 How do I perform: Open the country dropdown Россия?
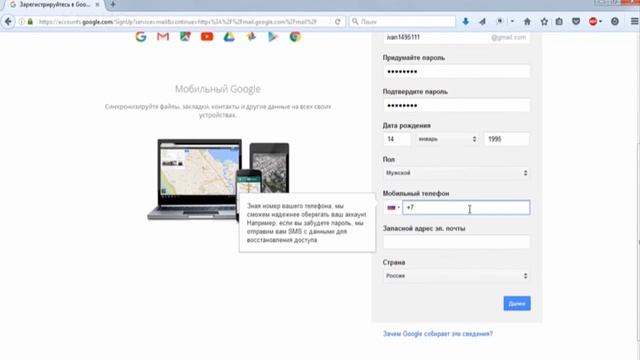point(456,276)
